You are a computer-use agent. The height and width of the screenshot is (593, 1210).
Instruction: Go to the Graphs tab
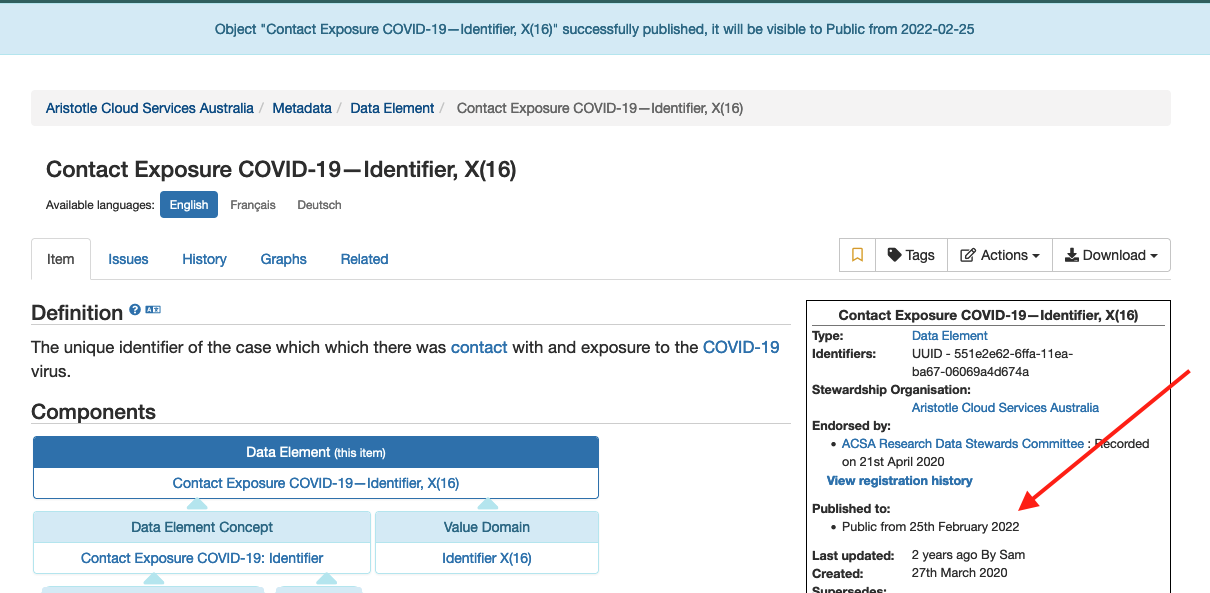[283, 259]
